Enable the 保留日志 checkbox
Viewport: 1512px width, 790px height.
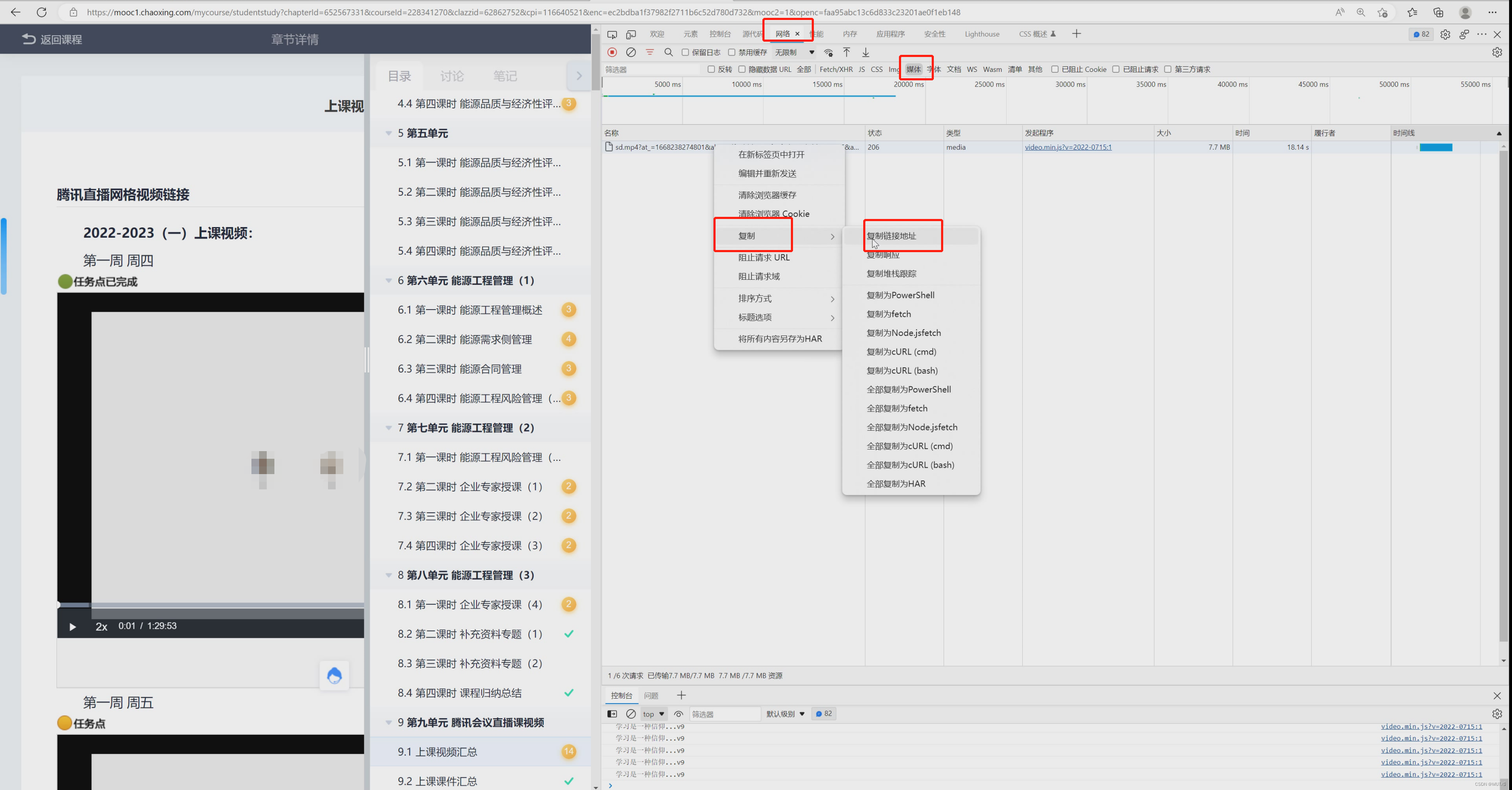click(685, 52)
